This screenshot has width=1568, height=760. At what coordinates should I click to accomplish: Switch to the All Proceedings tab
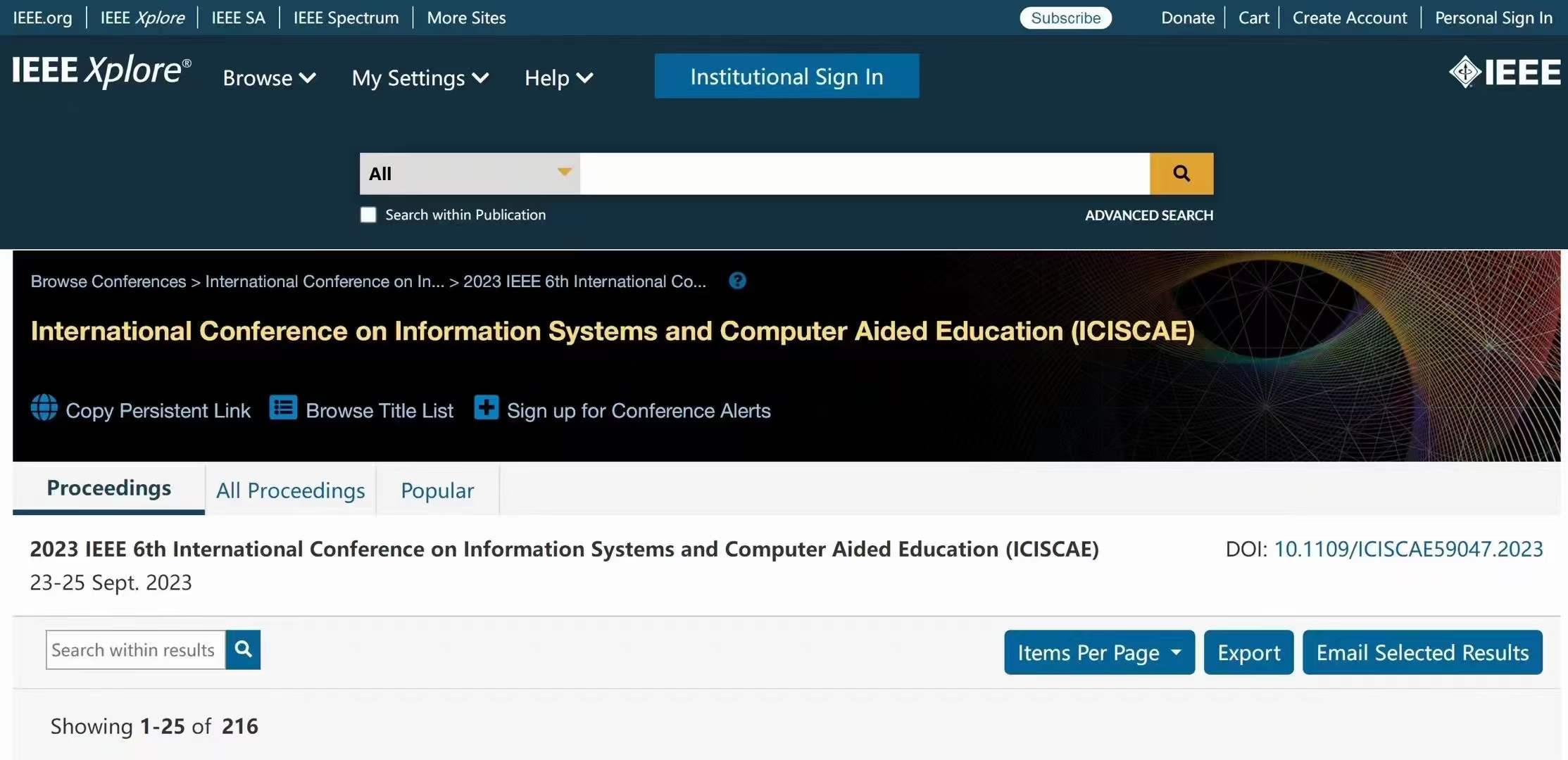[x=290, y=490]
